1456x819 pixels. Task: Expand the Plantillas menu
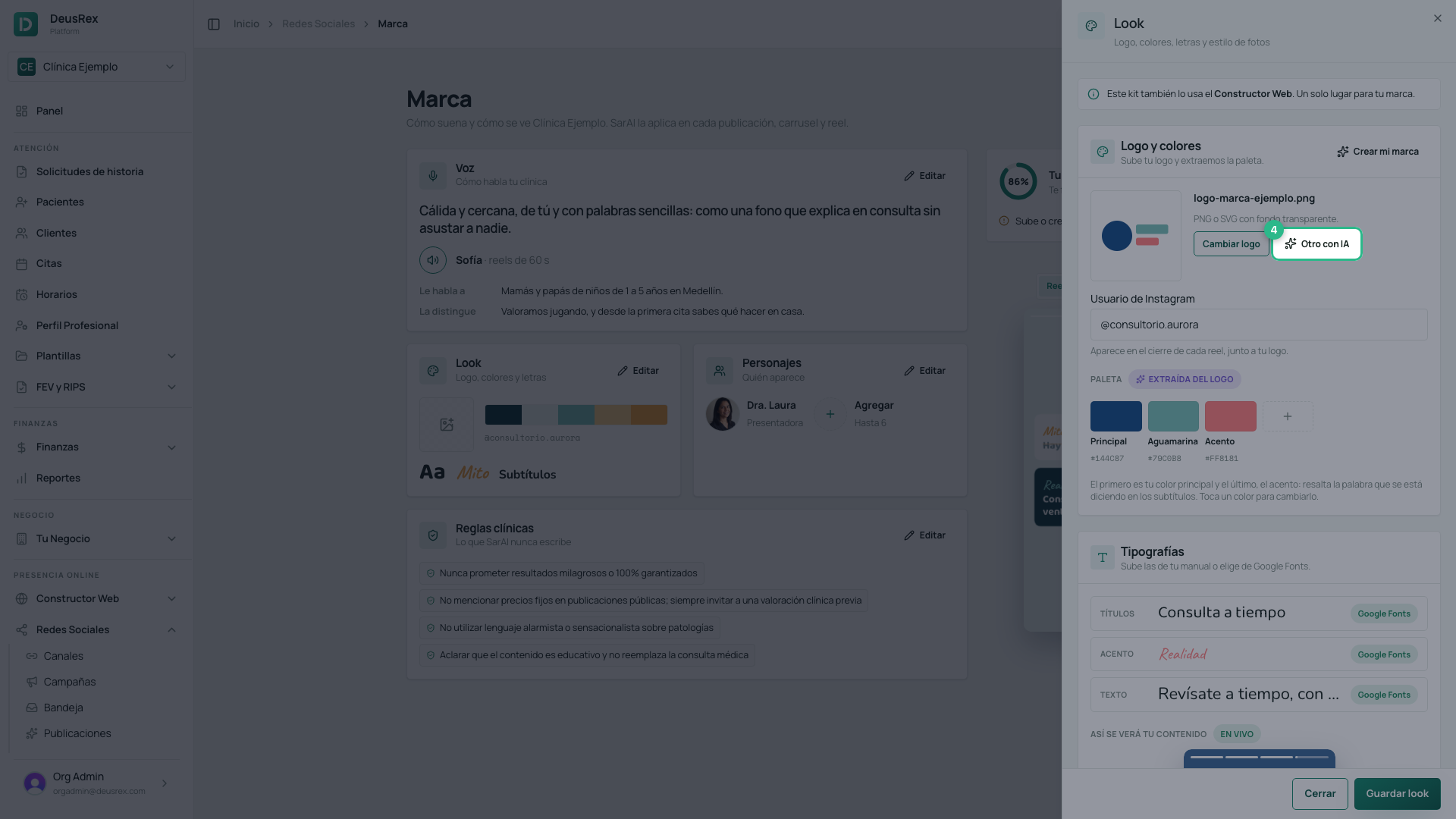click(96, 356)
